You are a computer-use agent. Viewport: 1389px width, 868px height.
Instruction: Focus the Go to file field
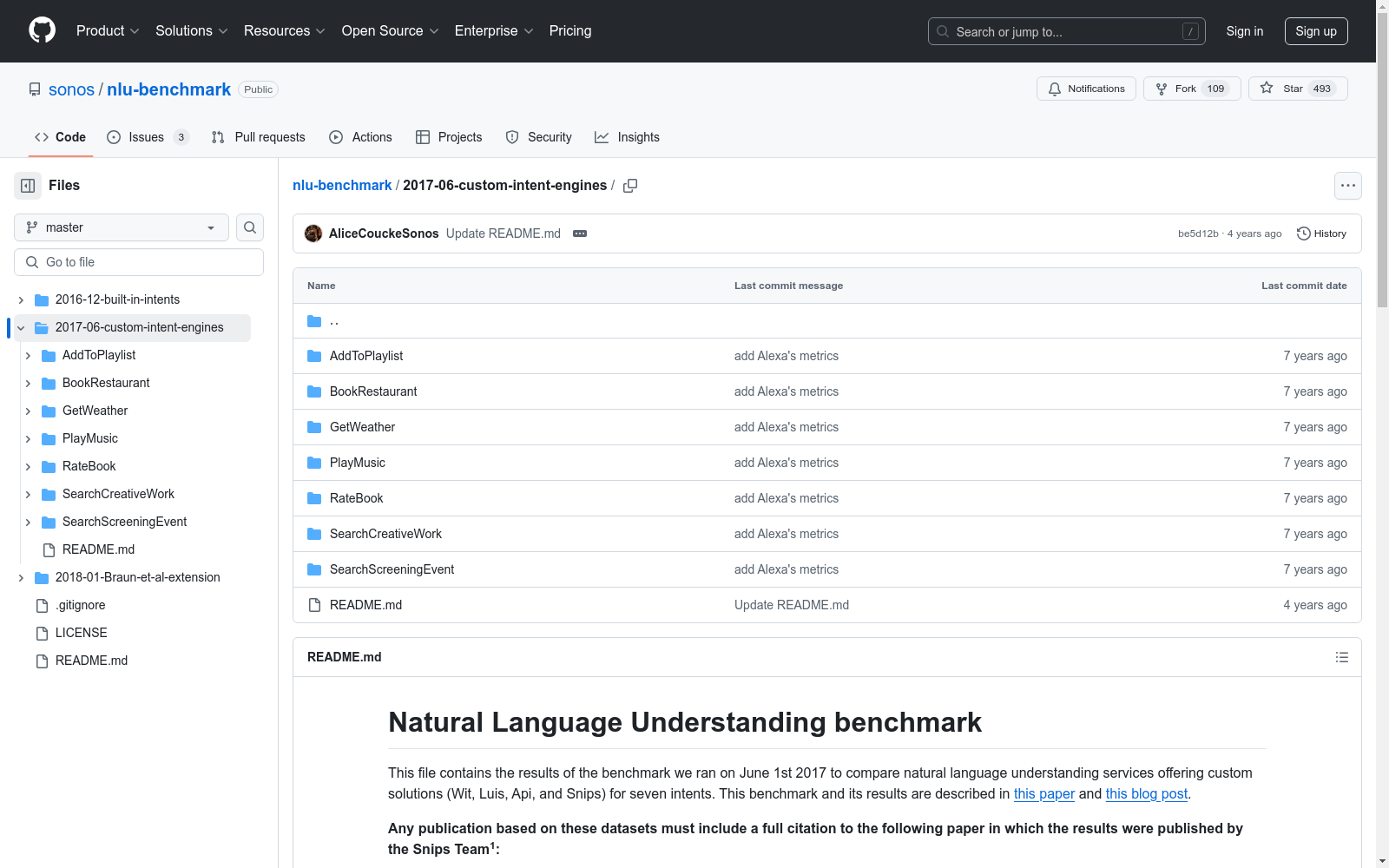click(139, 262)
